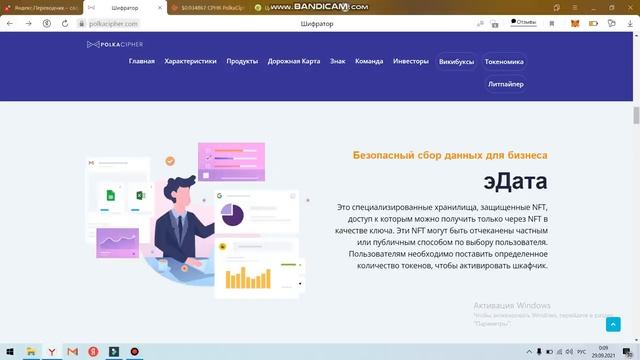Open the notification center icon
Screen dimensions: 640x360
pyautogui.click(x=627, y=352)
